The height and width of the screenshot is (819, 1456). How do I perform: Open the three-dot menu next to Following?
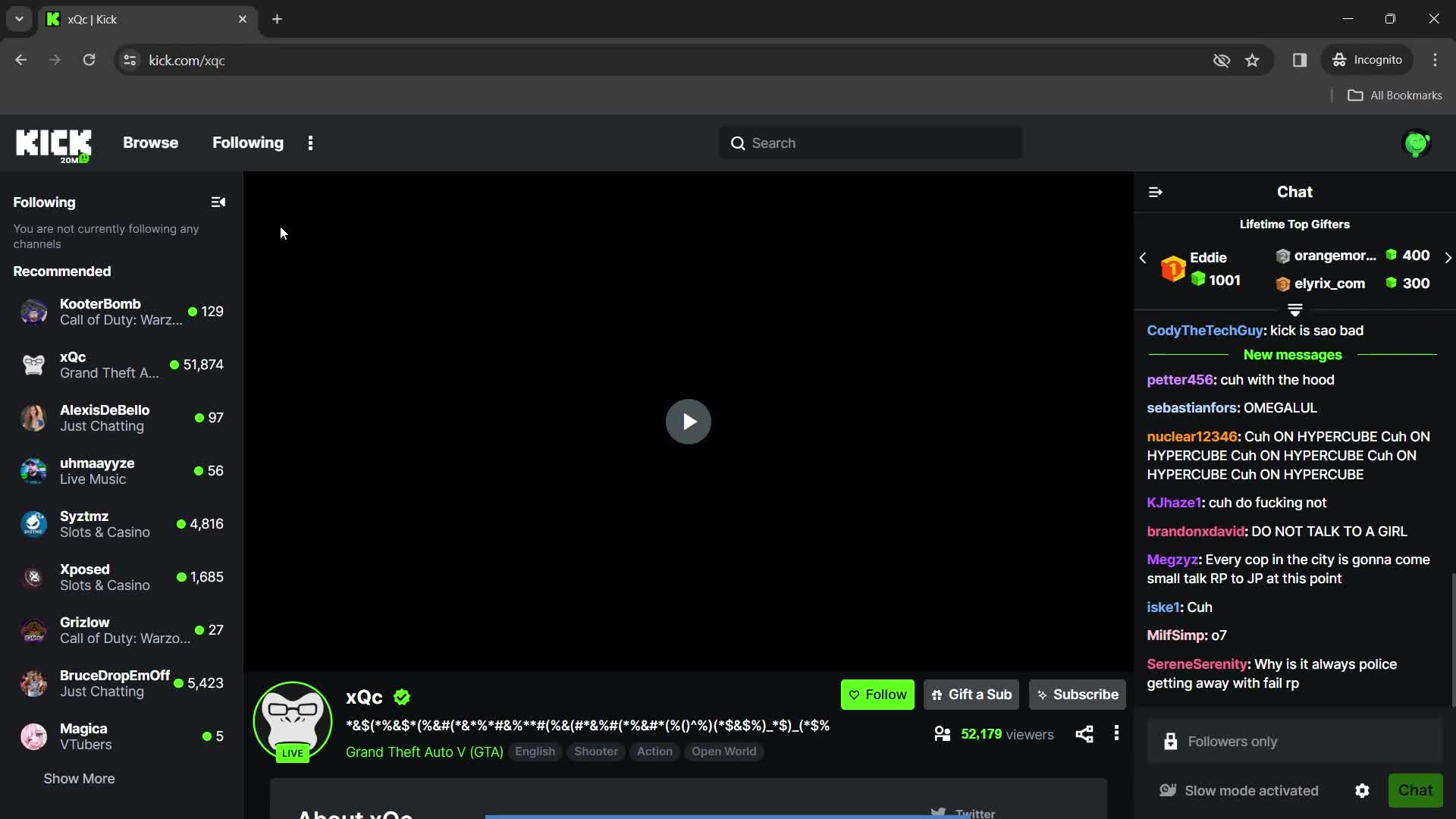(310, 143)
